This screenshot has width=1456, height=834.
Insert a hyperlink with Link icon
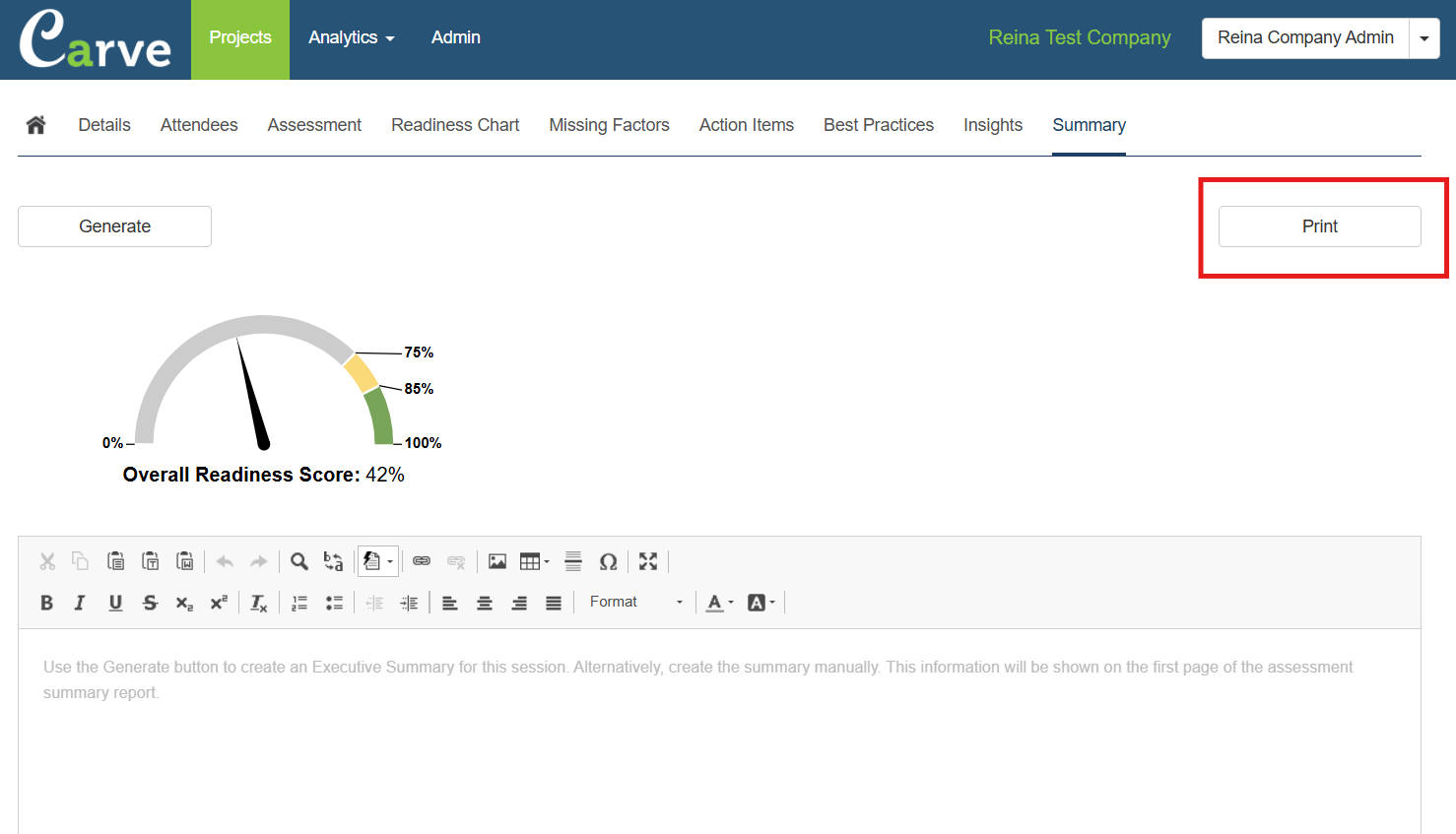[x=422, y=561]
